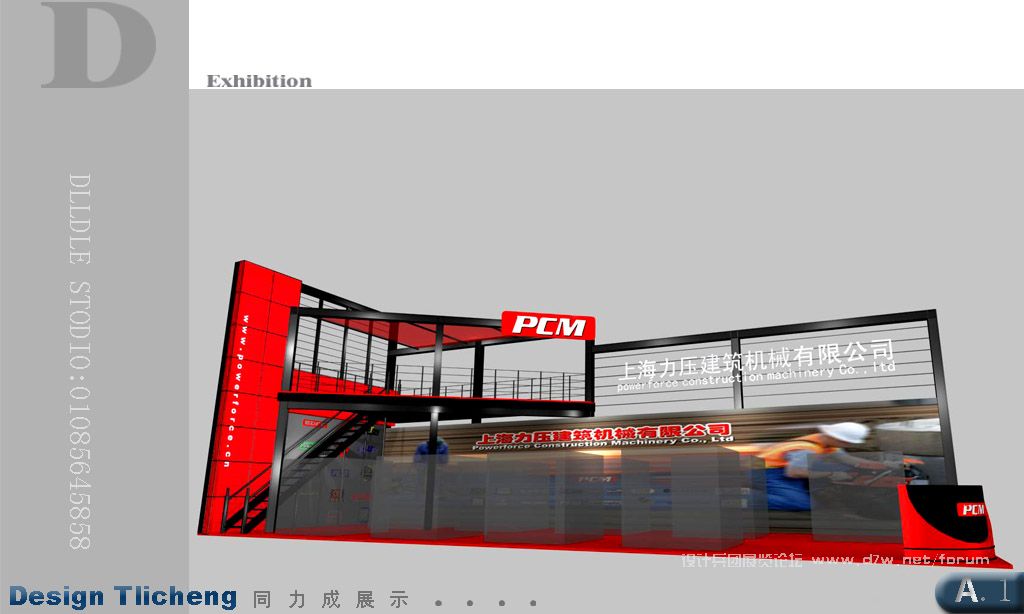Click the 'Exhibition' heading text

259,81
